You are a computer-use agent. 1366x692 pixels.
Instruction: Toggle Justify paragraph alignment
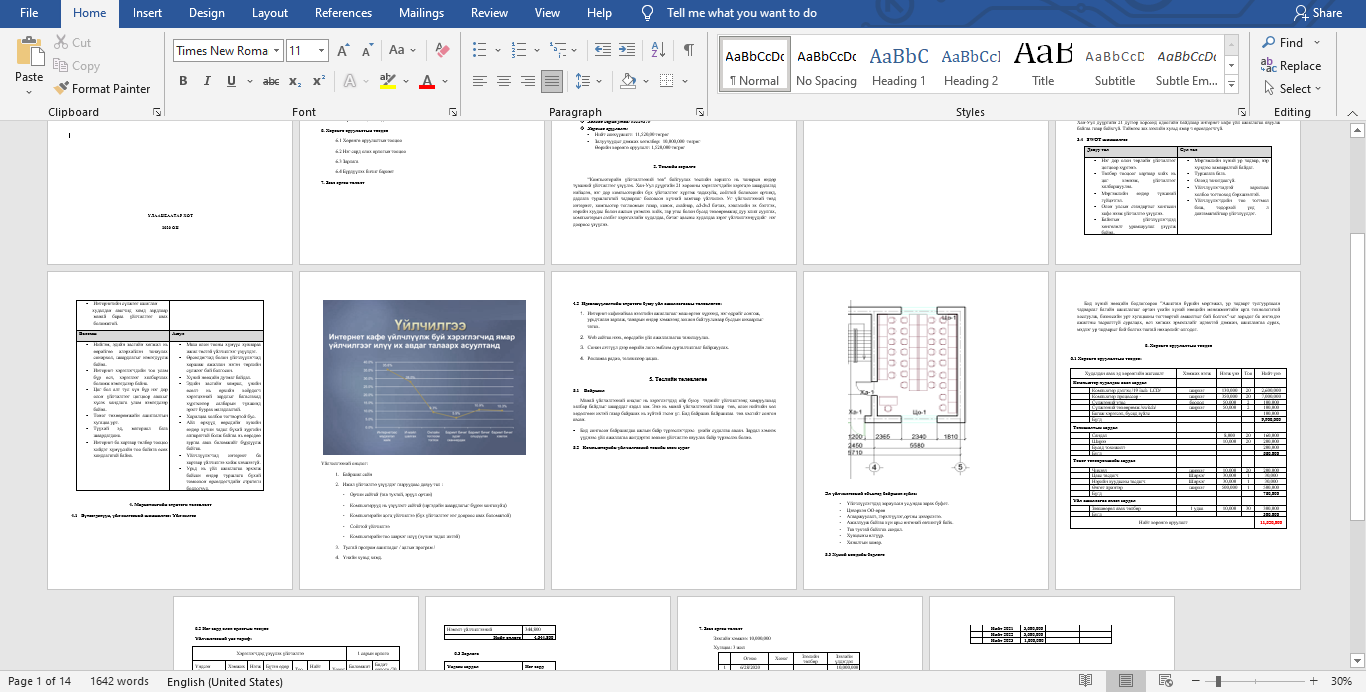(x=551, y=81)
